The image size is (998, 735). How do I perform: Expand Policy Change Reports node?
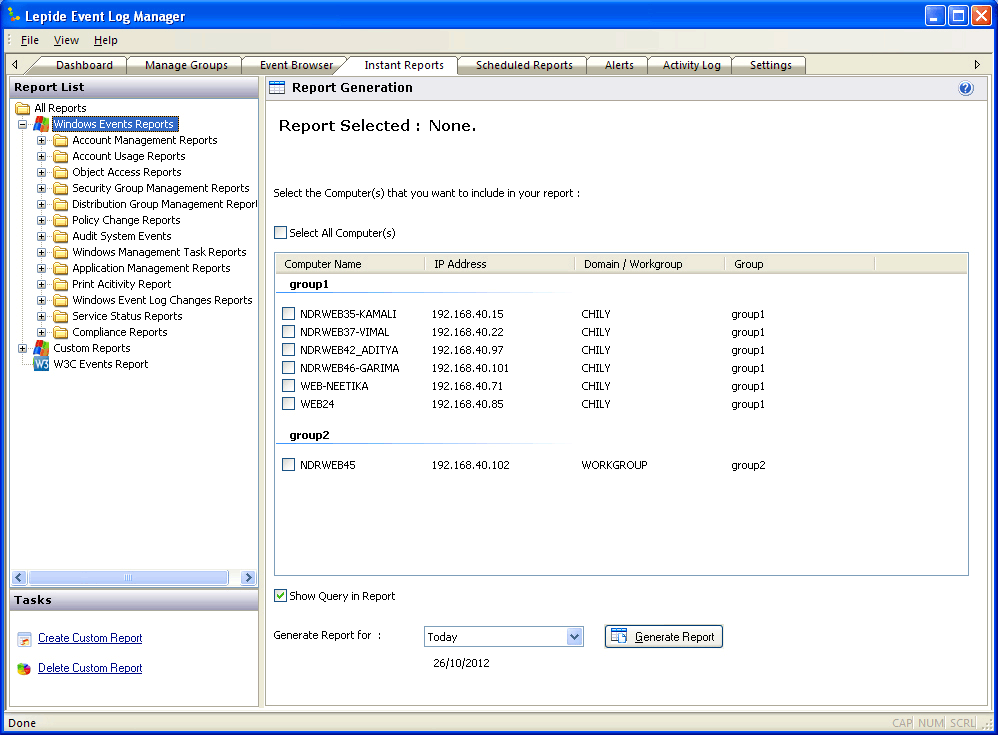pyautogui.click(x=41, y=220)
